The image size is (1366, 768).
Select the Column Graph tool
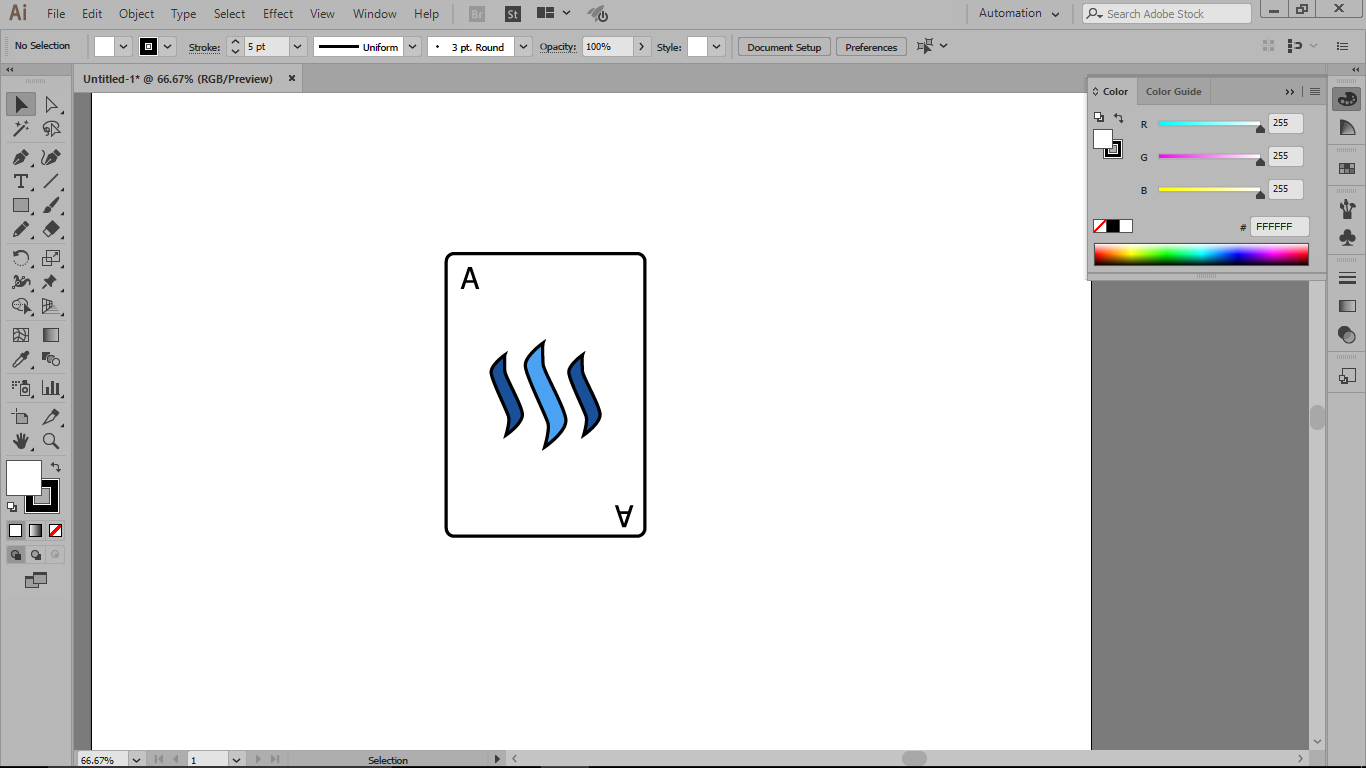tap(51, 388)
